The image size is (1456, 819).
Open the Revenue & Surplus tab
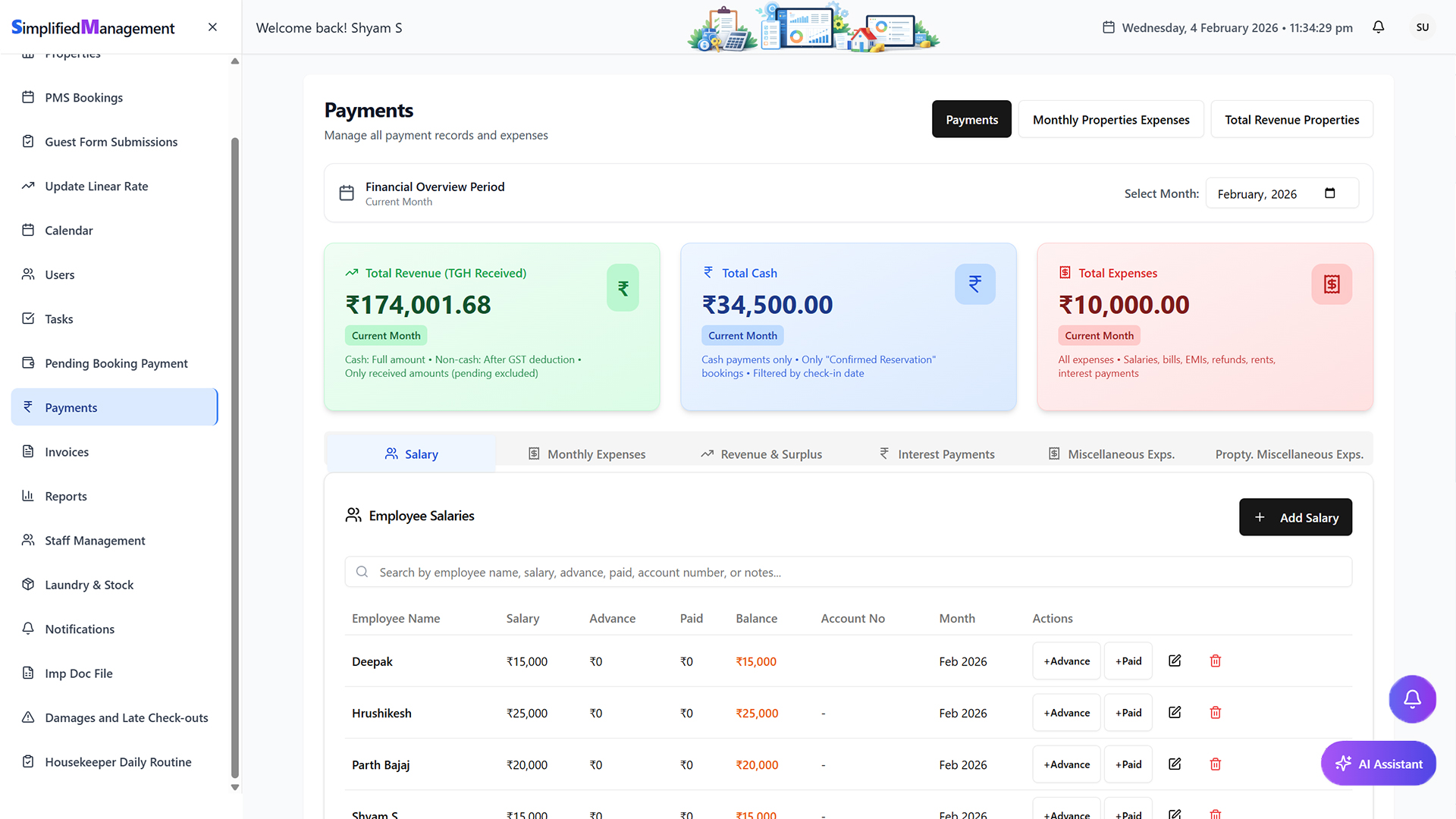click(x=761, y=454)
